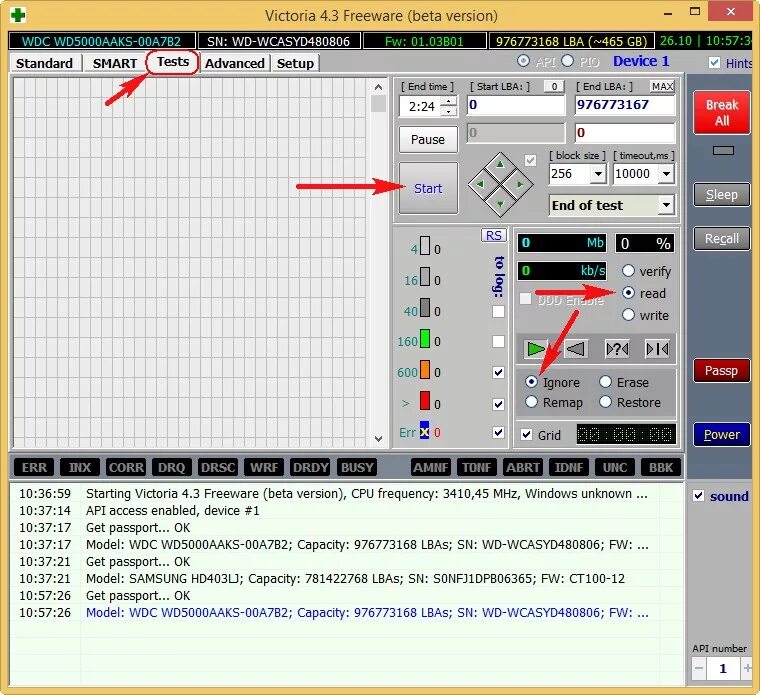
Task: Choose the Erase error action
Action: (605, 381)
